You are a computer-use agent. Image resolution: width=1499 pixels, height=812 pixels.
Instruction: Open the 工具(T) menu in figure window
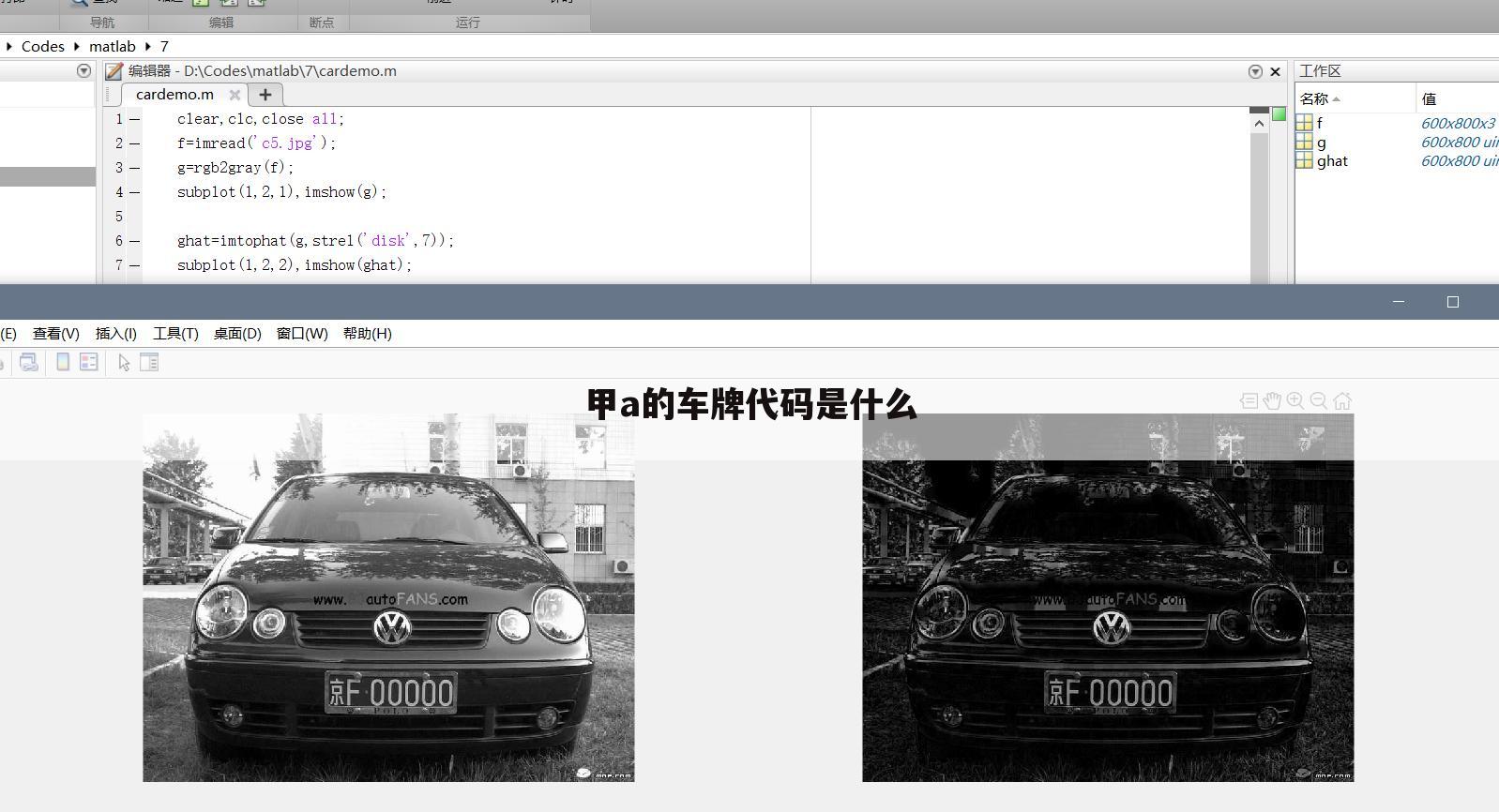coord(175,333)
